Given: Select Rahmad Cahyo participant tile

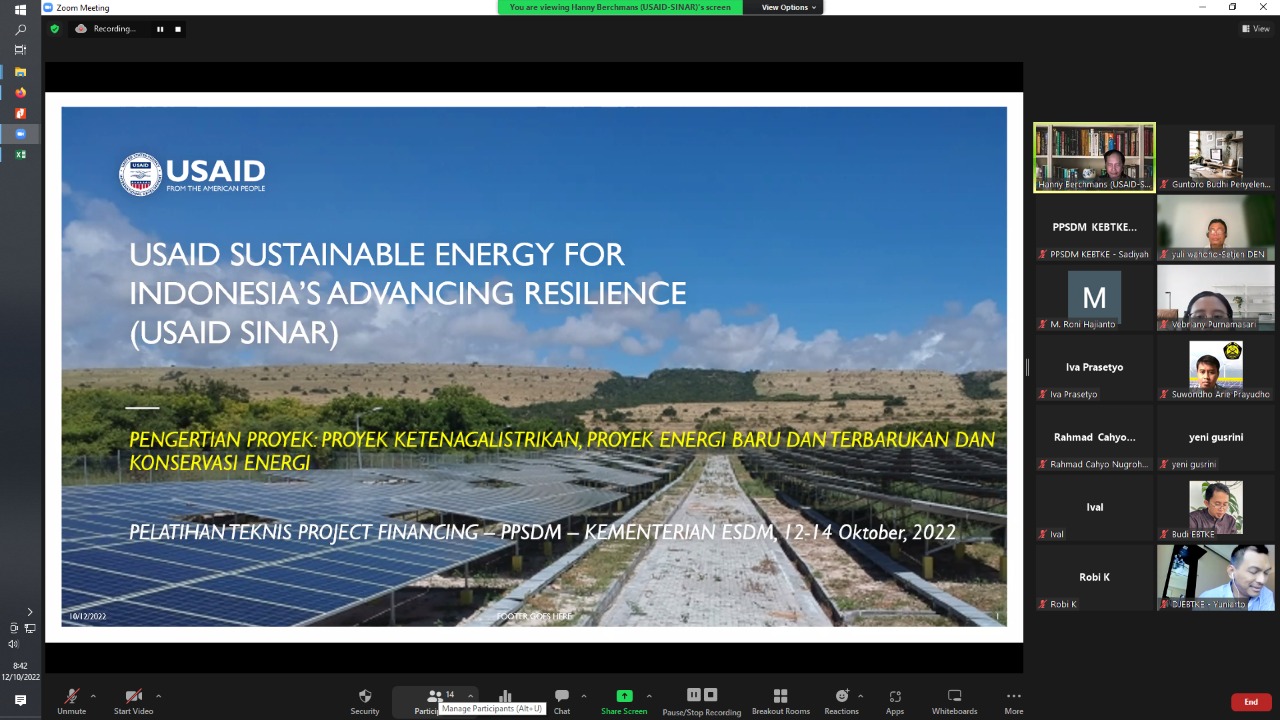Looking at the screenshot, I should point(1094,437).
